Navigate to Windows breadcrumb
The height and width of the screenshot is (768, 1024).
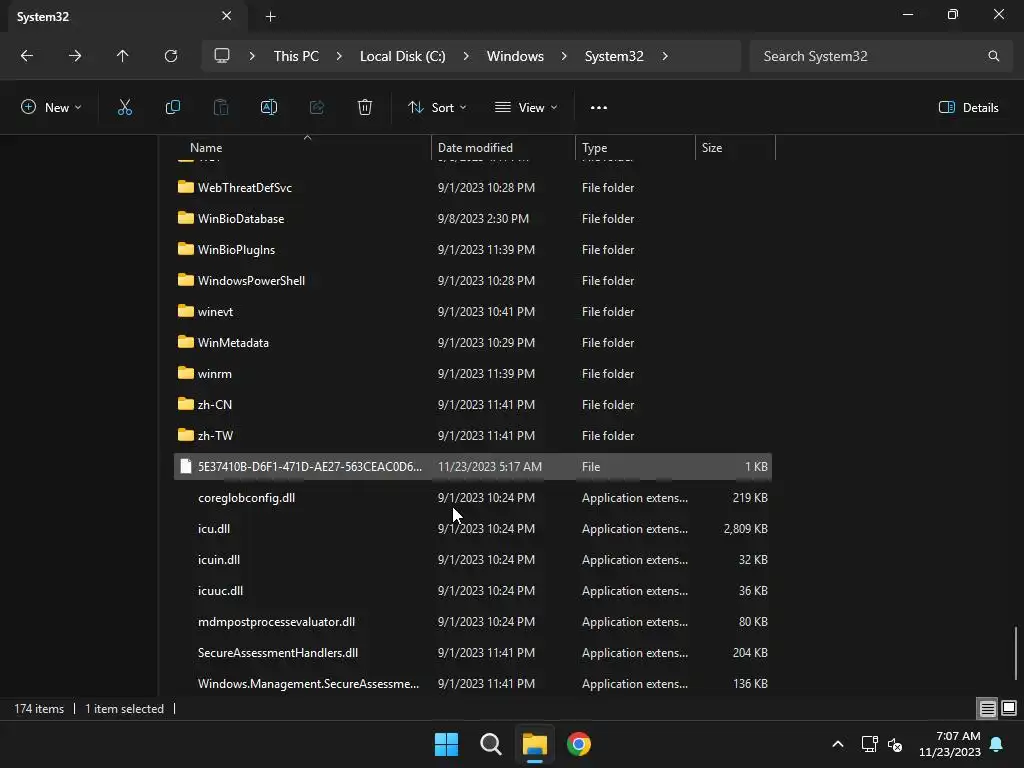pyautogui.click(x=515, y=56)
